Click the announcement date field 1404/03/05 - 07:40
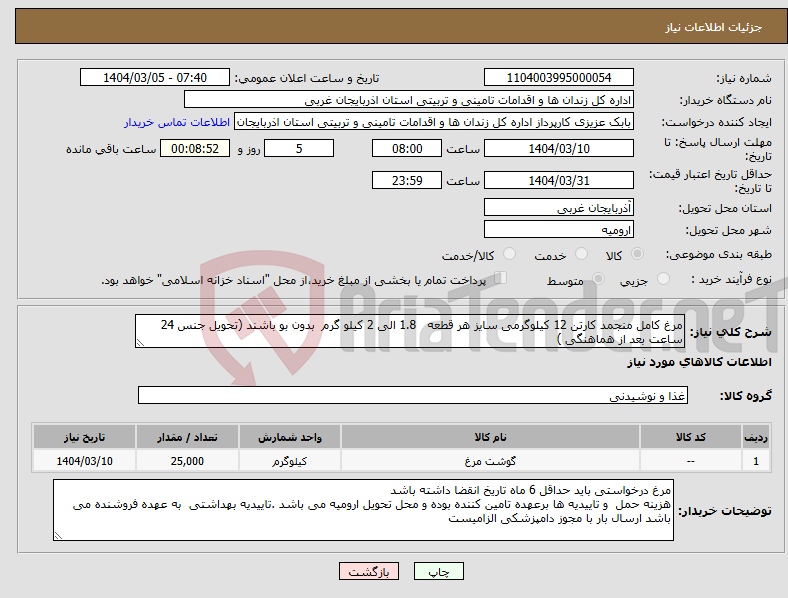This screenshot has width=788, height=598. (x=155, y=77)
